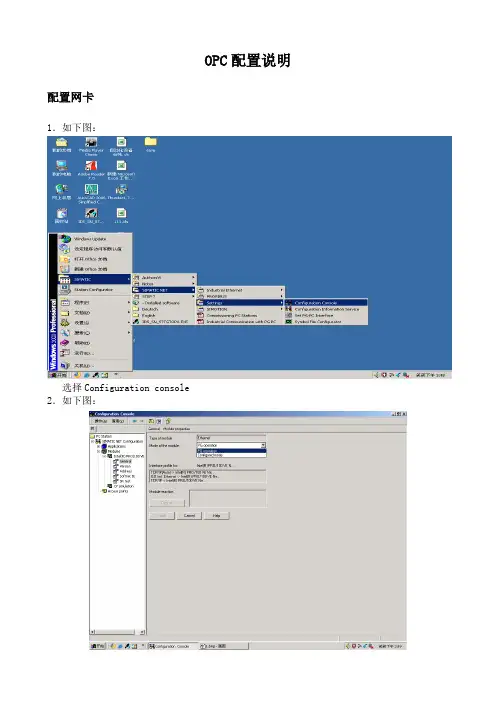The width and height of the screenshot is (496, 702).
Task: Click Configuration Console button in the taskbar
Action: coord(172,646)
